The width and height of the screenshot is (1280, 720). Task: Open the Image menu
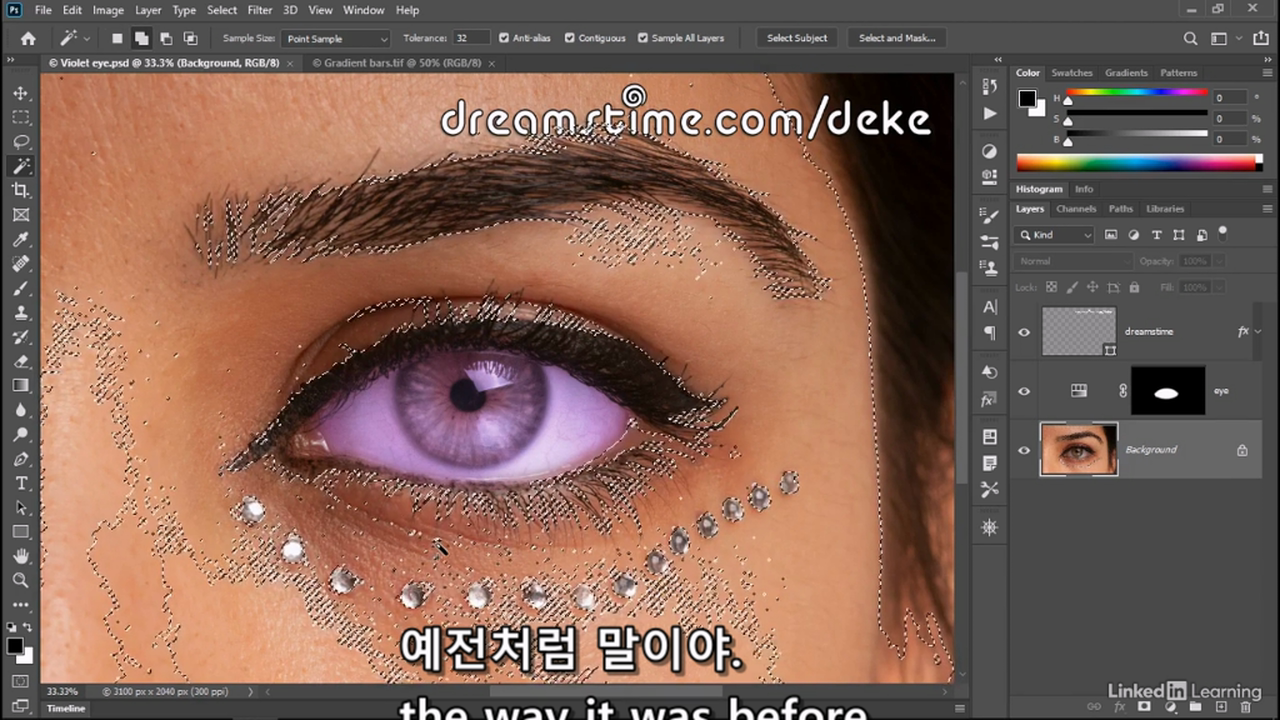(108, 10)
